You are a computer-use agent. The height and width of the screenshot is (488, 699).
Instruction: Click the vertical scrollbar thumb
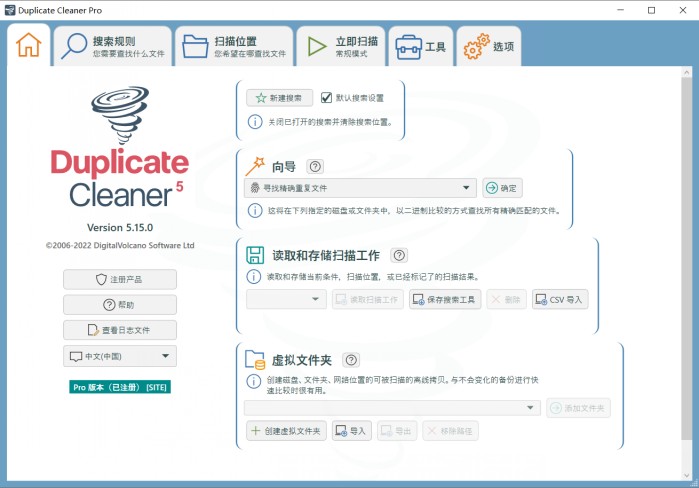pyautogui.click(x=687, y=258)
